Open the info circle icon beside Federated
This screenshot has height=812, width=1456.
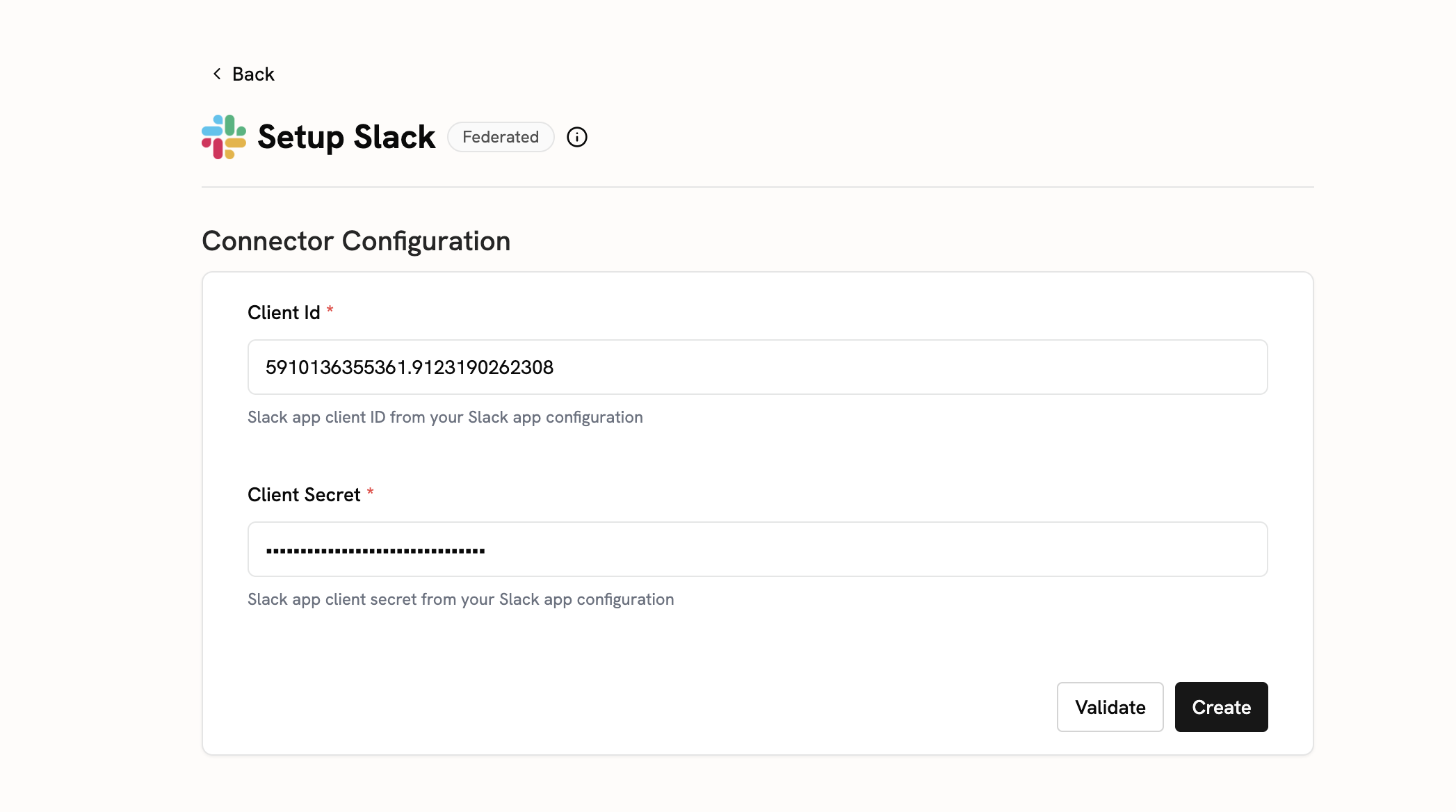(576, 137)
